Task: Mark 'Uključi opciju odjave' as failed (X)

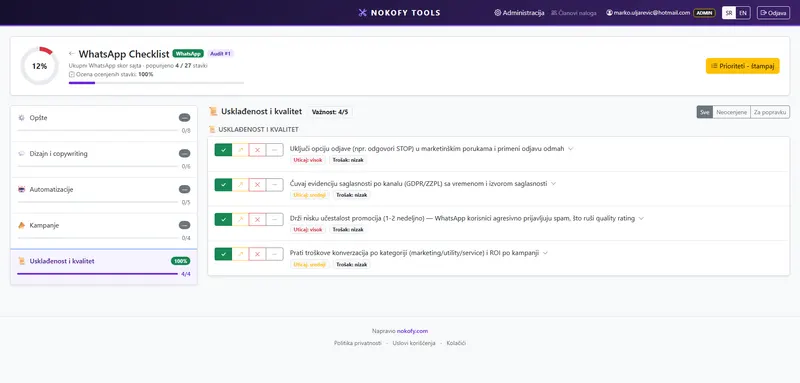Action: tap(258, 150)
